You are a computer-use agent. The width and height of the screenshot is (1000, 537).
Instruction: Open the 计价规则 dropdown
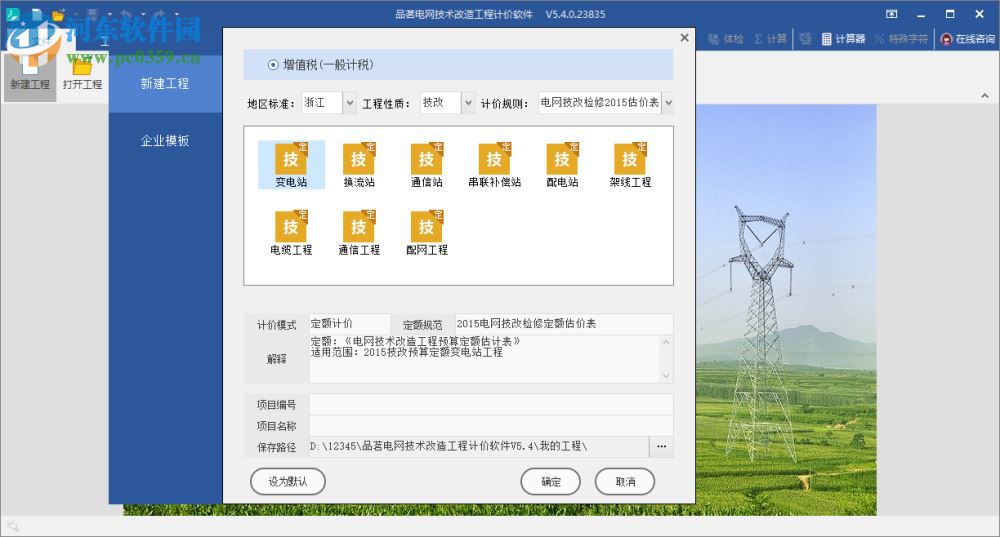(668, 103)
